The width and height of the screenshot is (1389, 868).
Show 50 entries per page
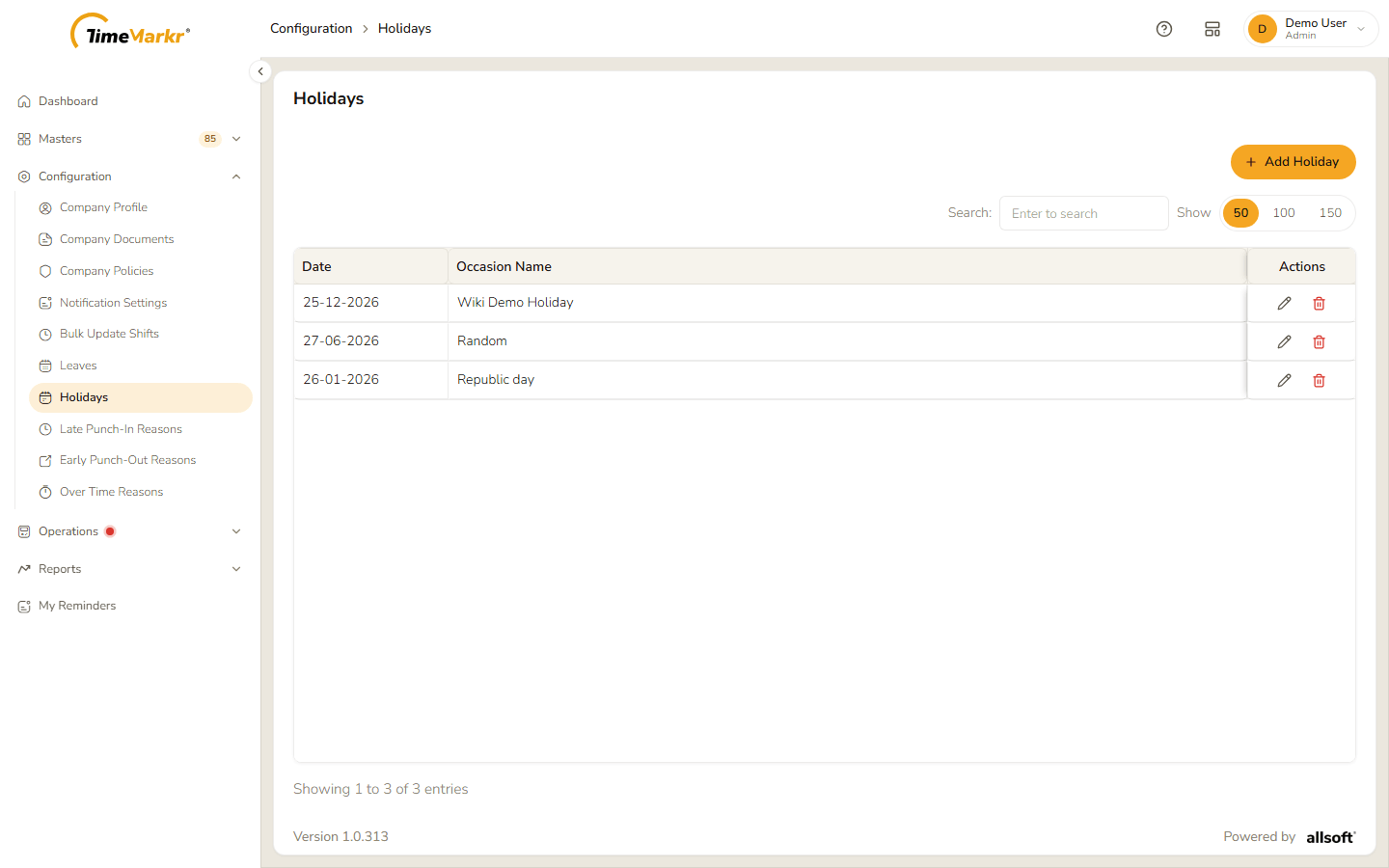[1240, 213]
